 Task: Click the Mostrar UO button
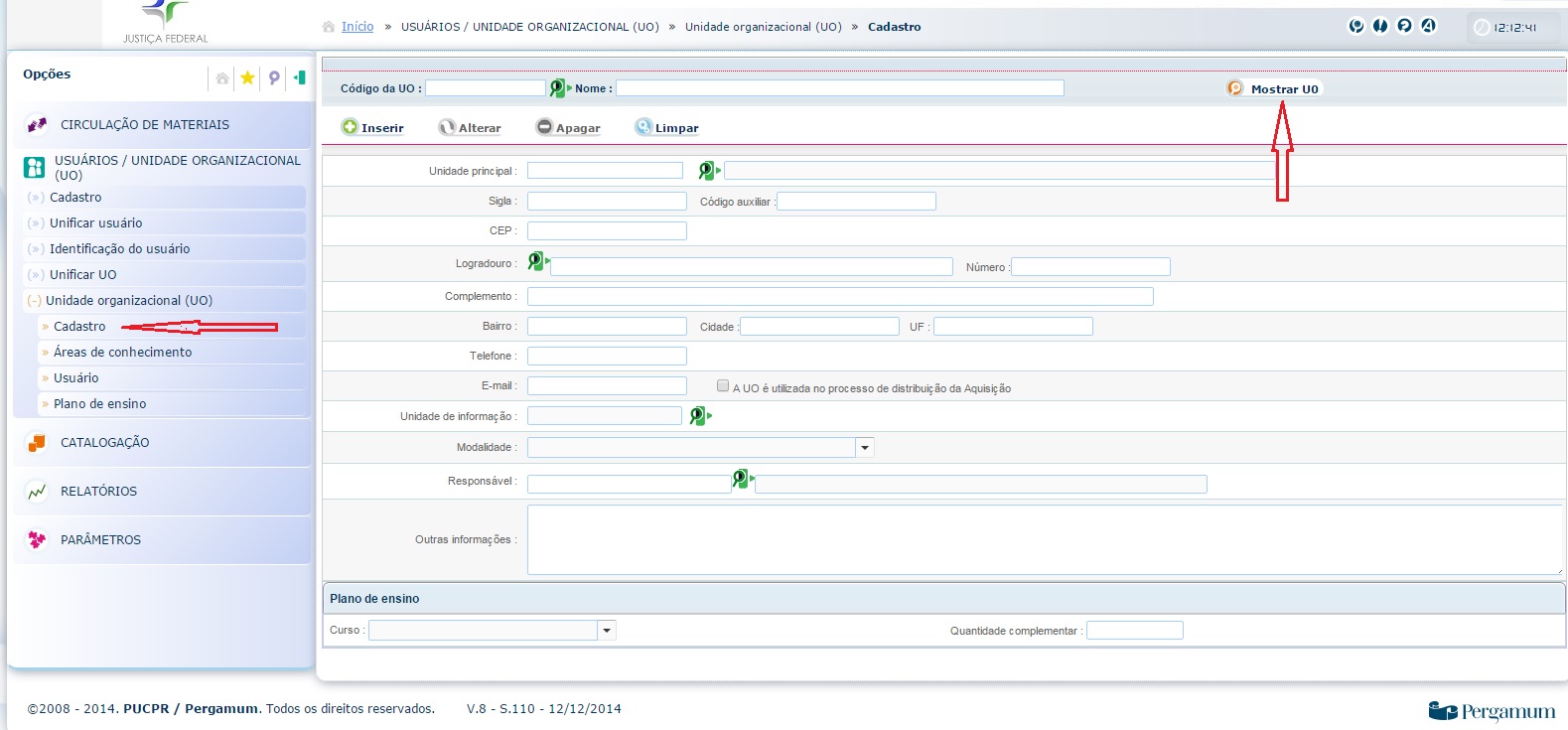tap(1274, 89)
